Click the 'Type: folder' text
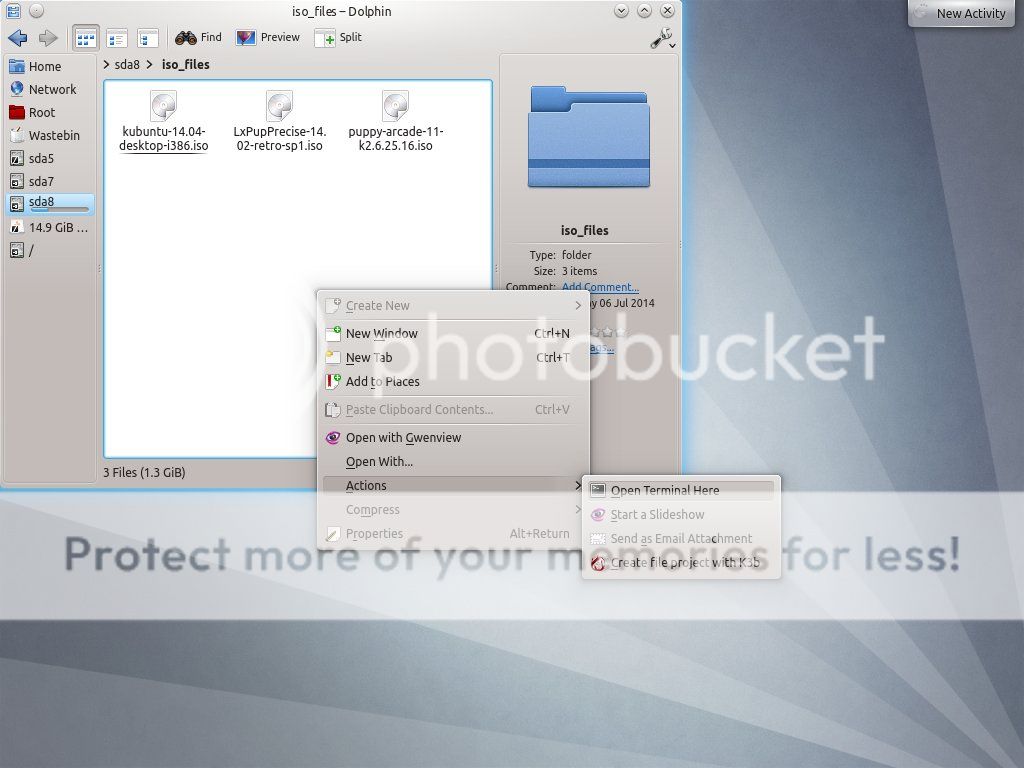Screen dimensions: 1024x768 (x=560, y=255)
